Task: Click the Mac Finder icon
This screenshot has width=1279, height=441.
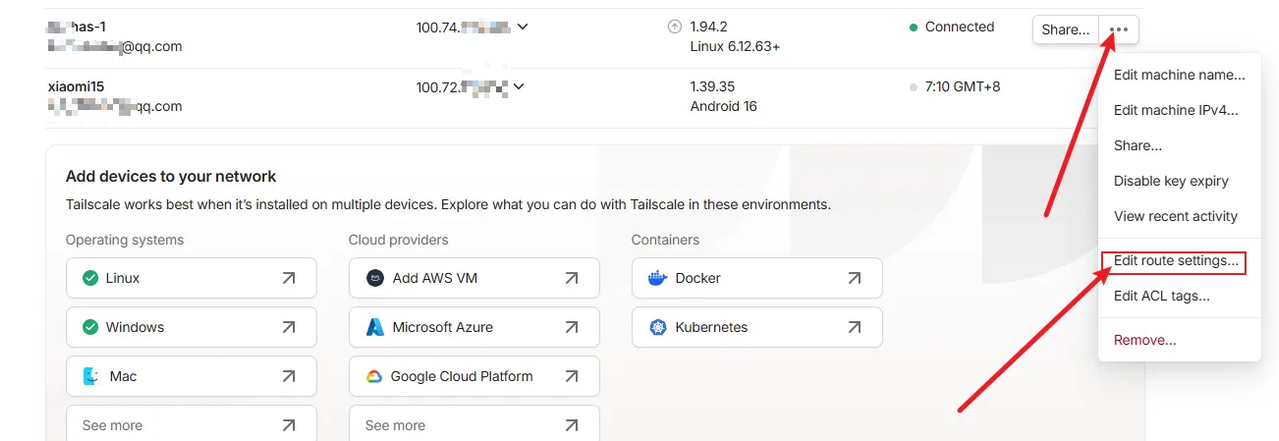Action: 90,376
